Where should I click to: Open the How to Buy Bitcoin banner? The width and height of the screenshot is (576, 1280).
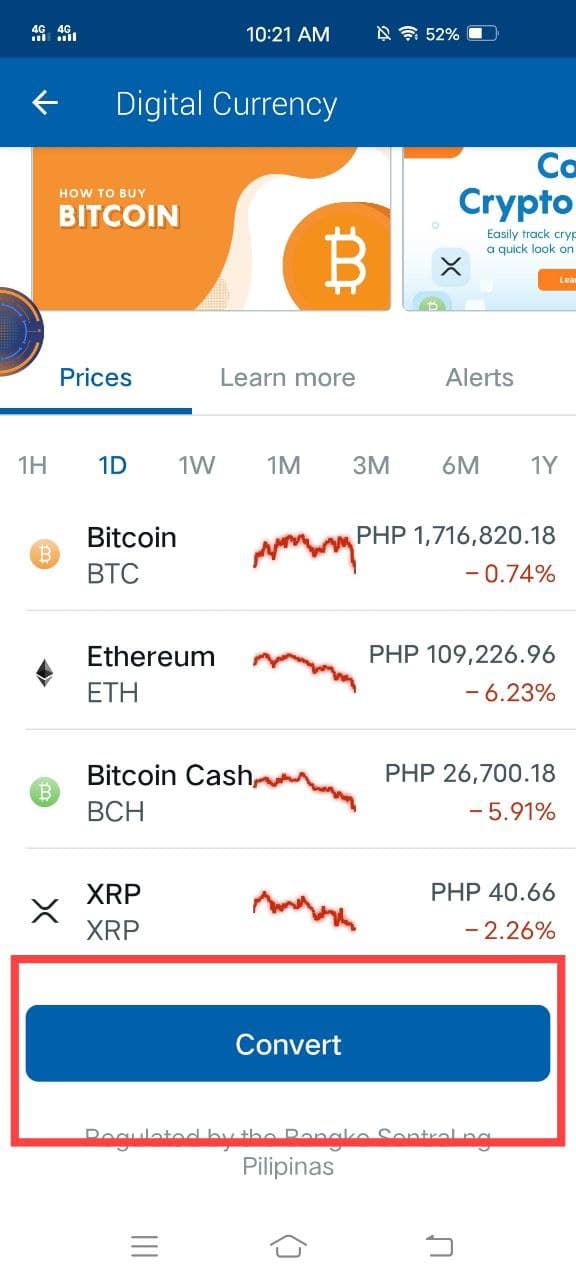(211, 229)
